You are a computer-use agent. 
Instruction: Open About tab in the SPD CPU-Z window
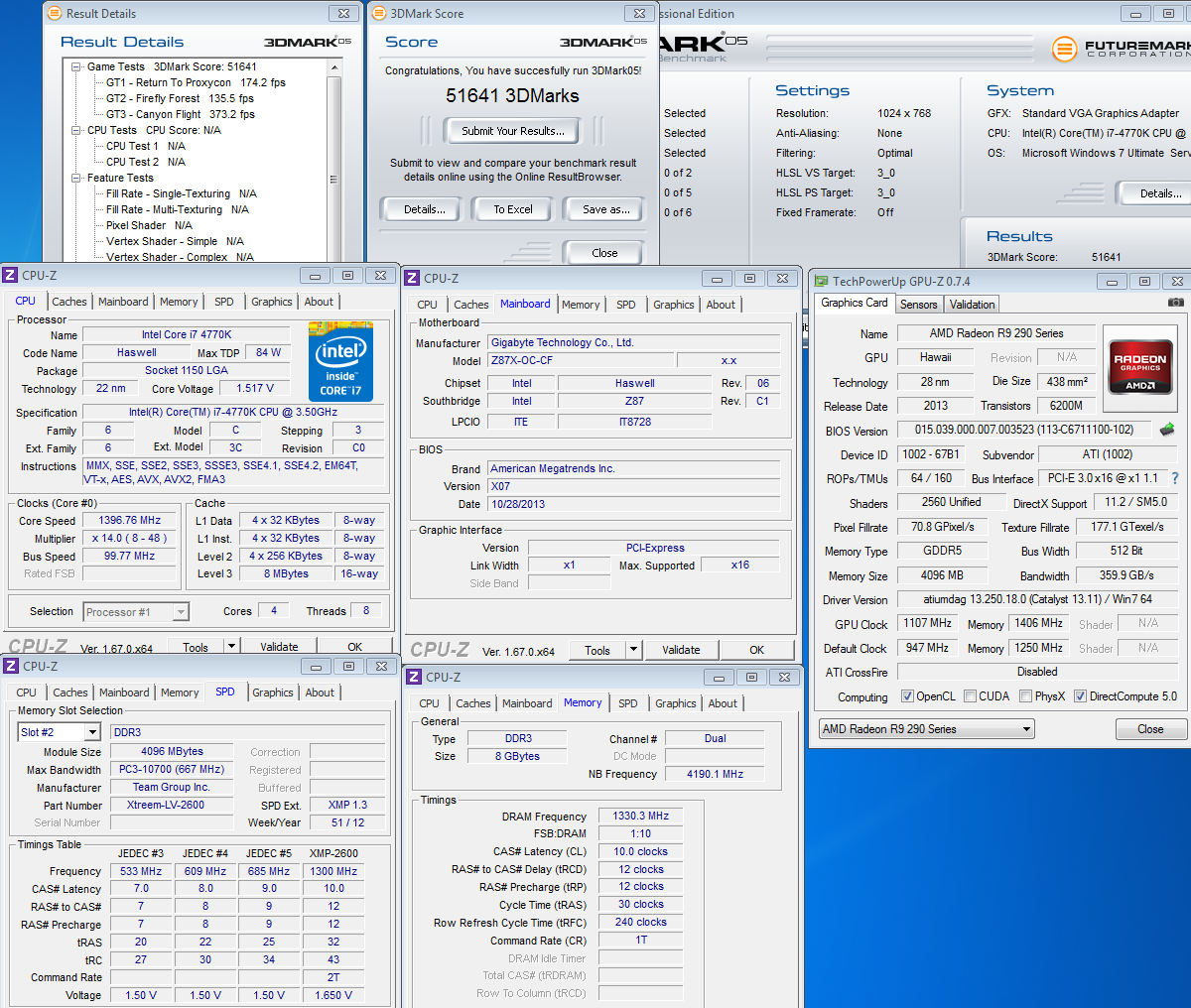coord(320,693)
